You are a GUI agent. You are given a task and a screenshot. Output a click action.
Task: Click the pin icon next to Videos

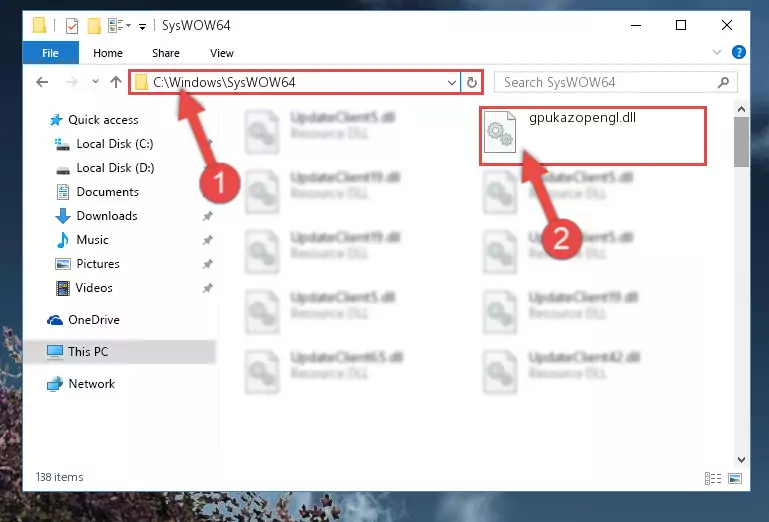[207, 288]
